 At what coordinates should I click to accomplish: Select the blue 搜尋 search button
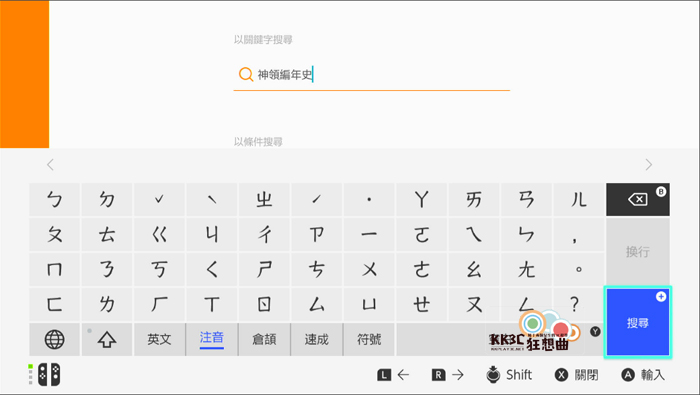[638, 322]
